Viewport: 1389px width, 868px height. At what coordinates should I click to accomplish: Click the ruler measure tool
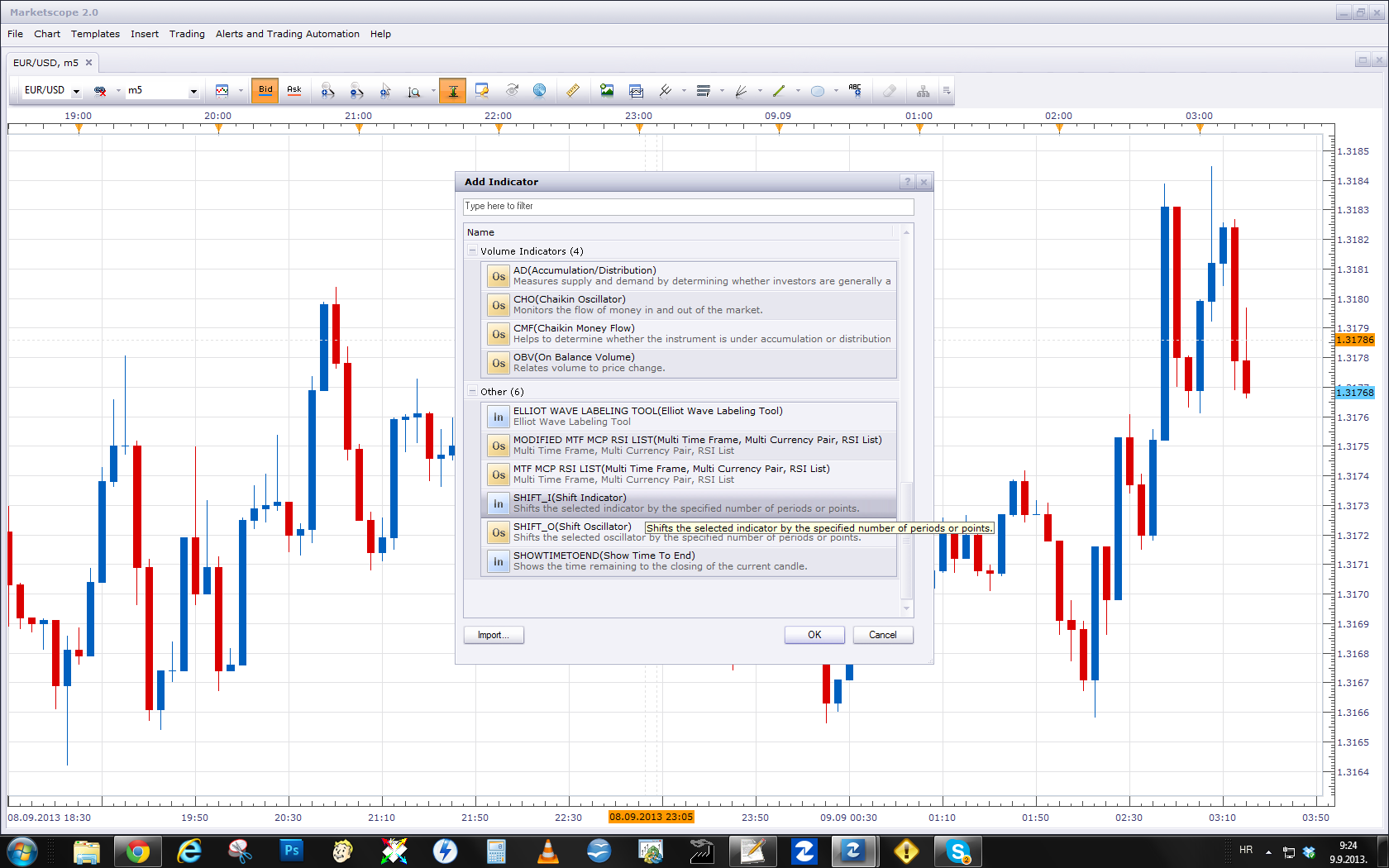point(573,90)
